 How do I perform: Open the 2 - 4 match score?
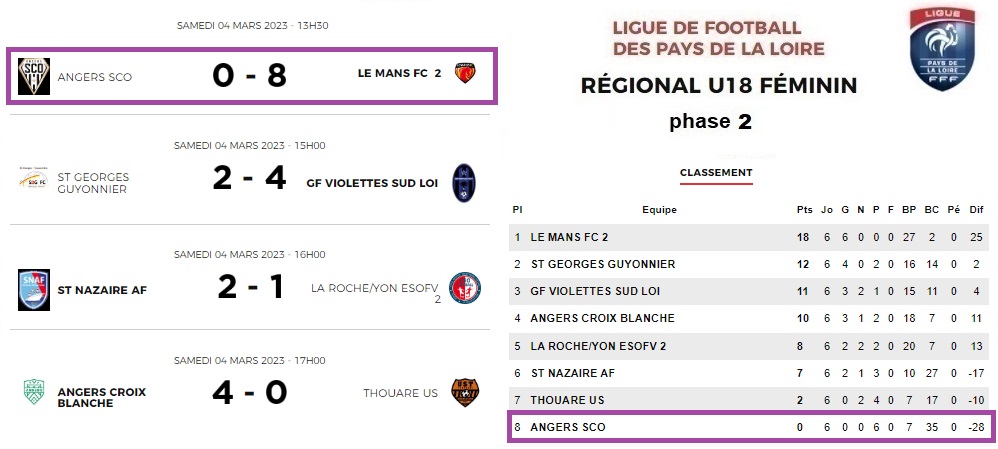pos(250,178)
